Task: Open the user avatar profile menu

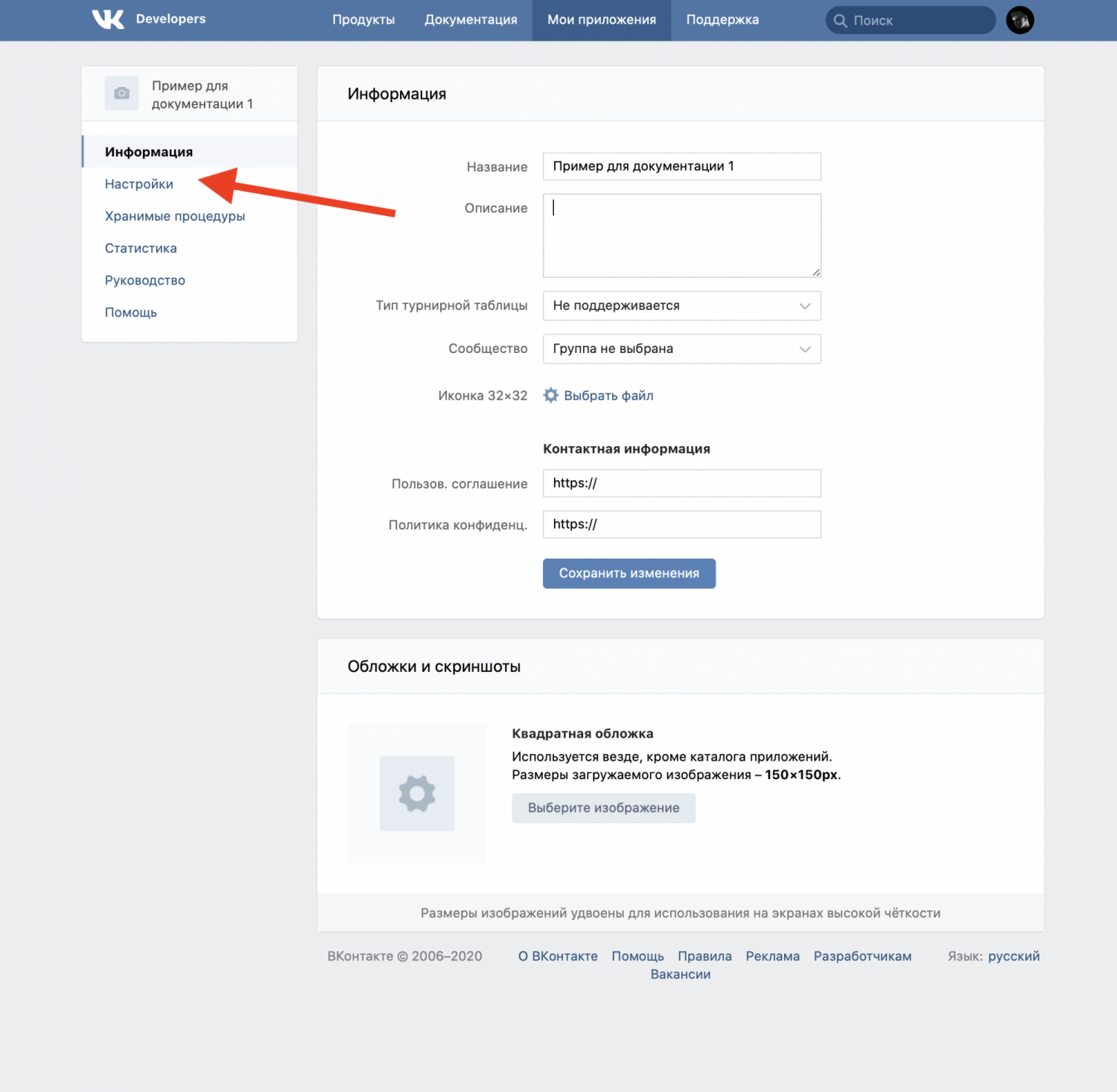Action: click(1019, 20)
